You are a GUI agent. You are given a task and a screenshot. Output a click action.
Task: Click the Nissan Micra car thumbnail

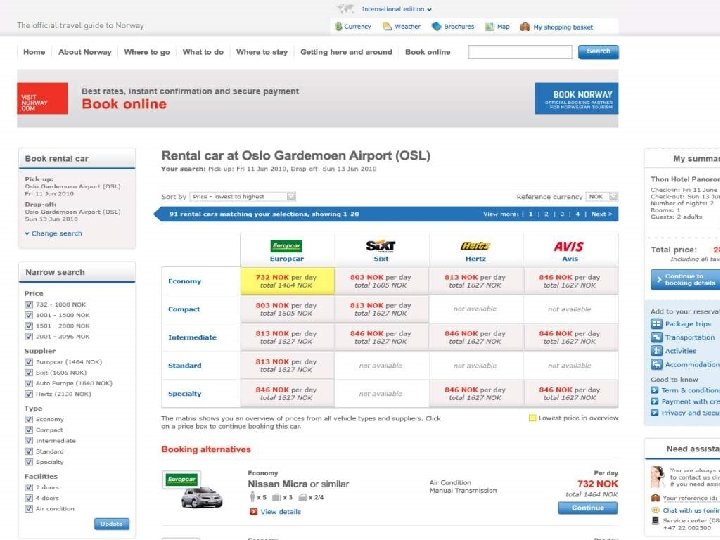pyautogui.click(x=202, y=498)
